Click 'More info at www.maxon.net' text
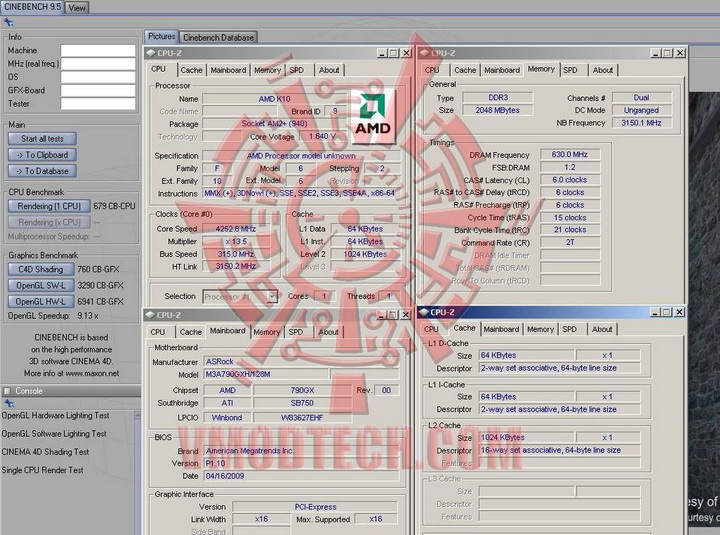The image size is (720, 535). coord(71,373)
